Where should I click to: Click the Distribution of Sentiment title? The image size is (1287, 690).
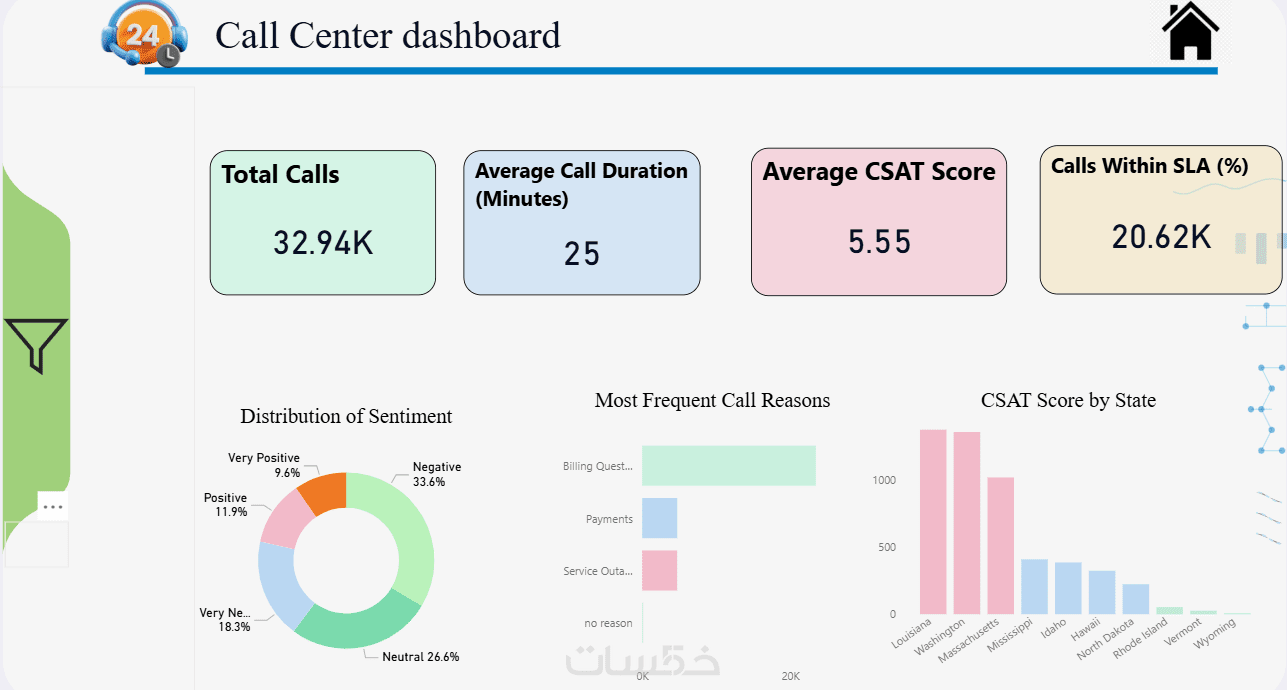point(346,417)
